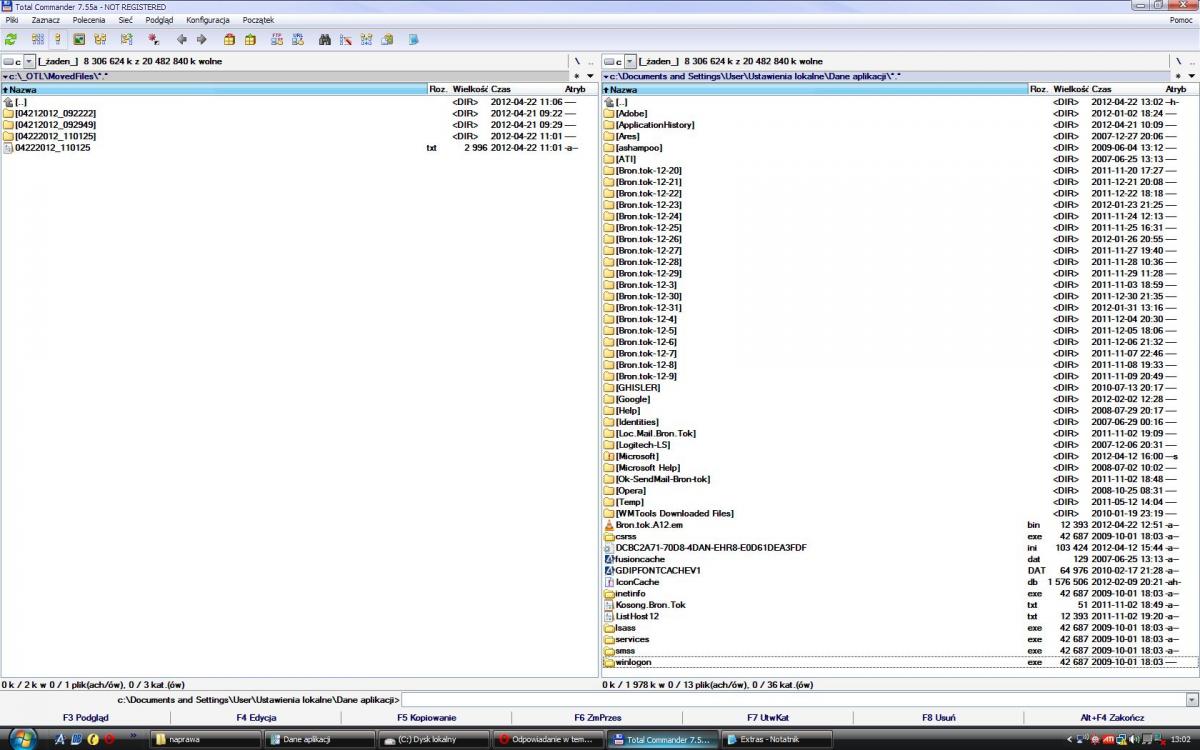Click the red star invert selection icon
The width and height of the screenshot is (1200, 750).
(x=153, y=40)
